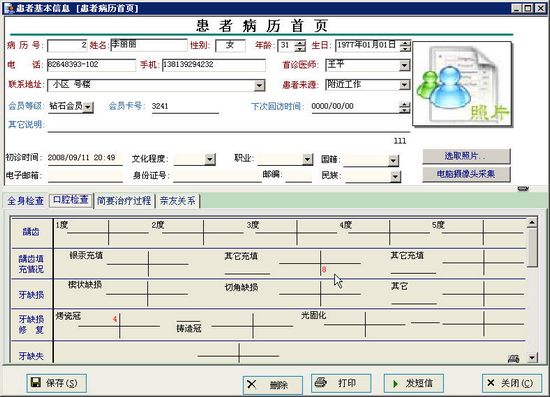Screen dimensions: 550x397
Task: Click the 选取照片 button
Action: coord(466,156)
